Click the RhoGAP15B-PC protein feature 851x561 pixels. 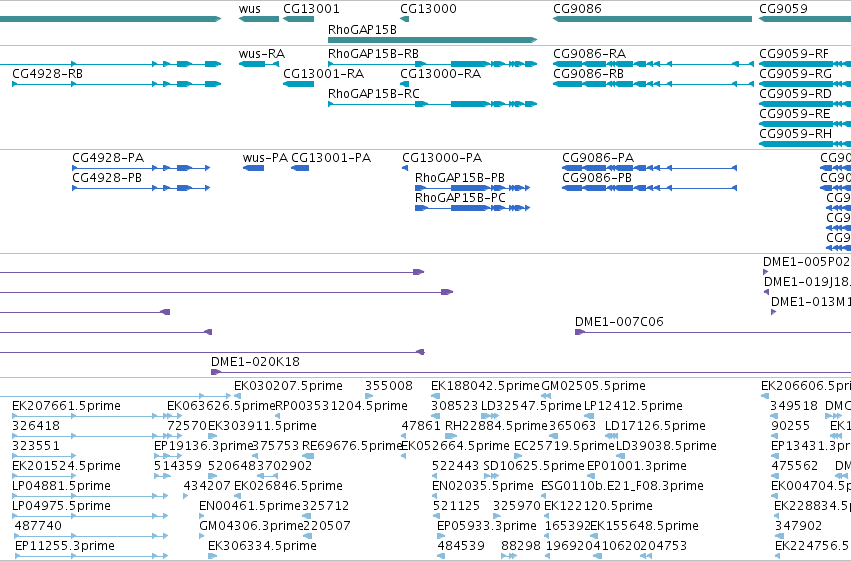472,208
